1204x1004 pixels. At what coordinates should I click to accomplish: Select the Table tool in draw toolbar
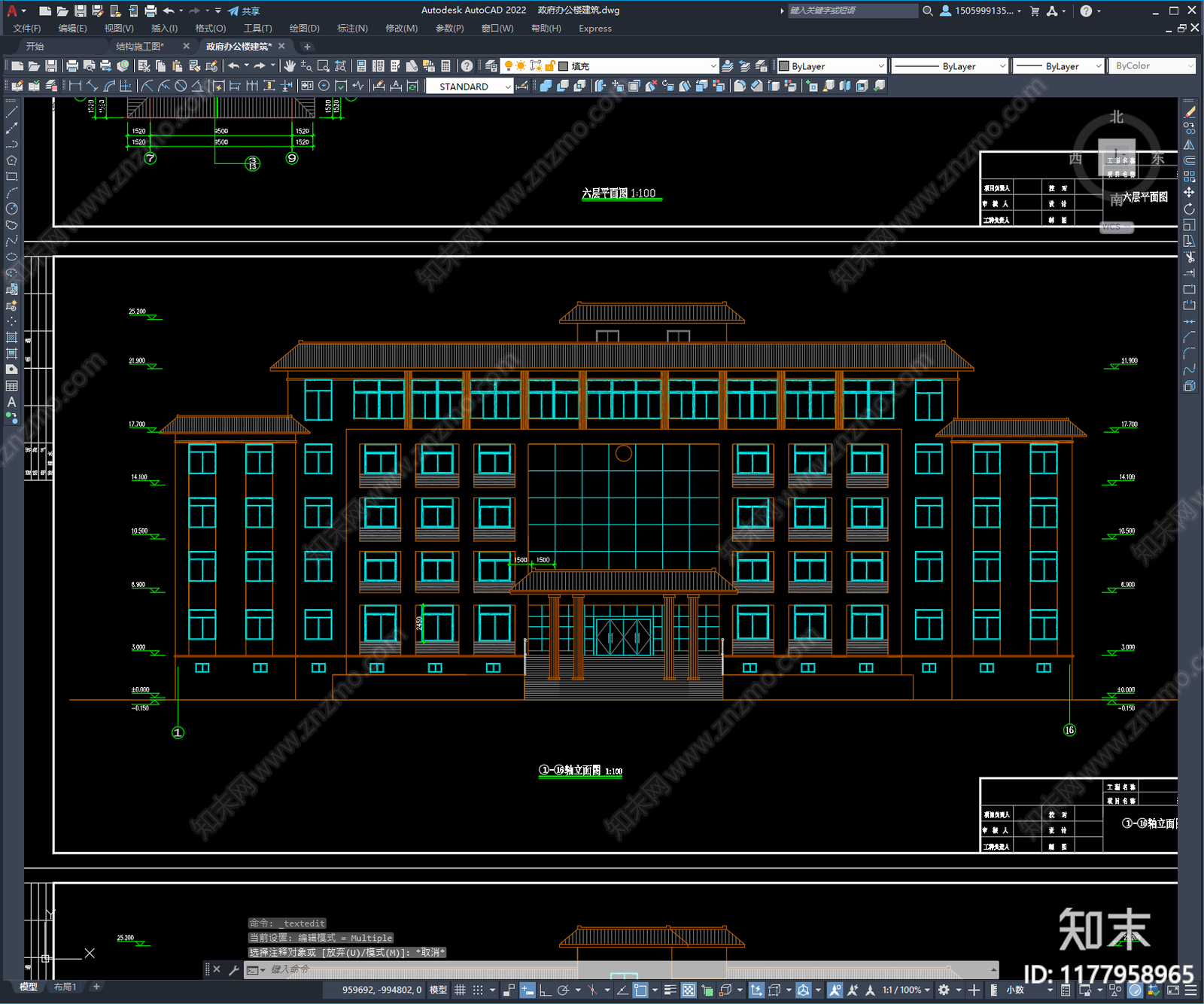point(11,385)
